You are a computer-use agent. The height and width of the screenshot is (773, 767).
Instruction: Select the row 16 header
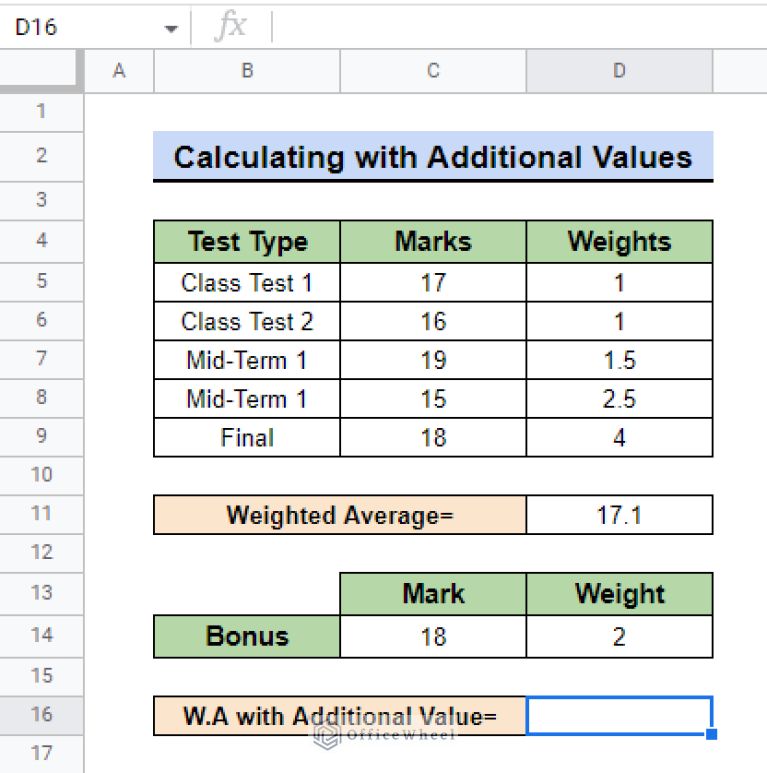pos(41,715)
